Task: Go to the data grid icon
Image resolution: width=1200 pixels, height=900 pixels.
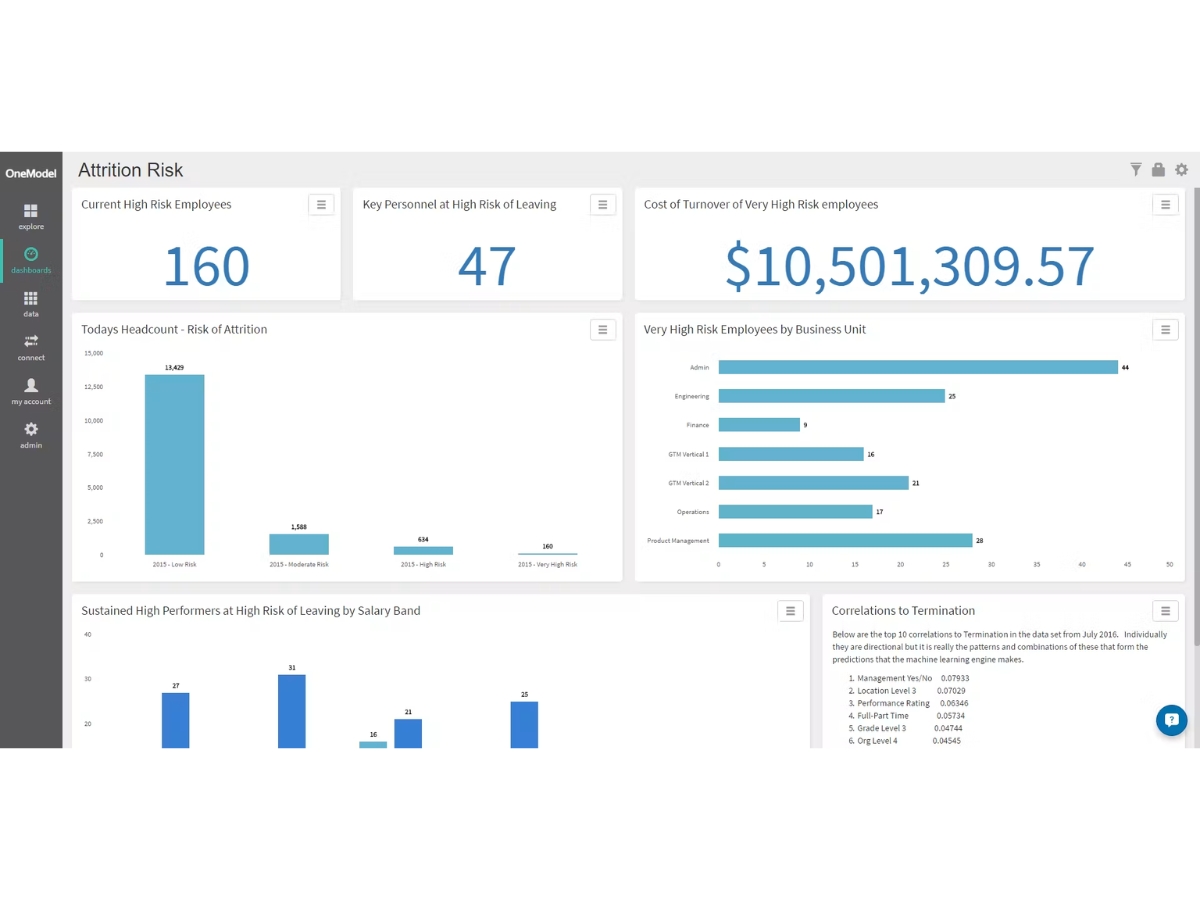Action: pos(31,304)
